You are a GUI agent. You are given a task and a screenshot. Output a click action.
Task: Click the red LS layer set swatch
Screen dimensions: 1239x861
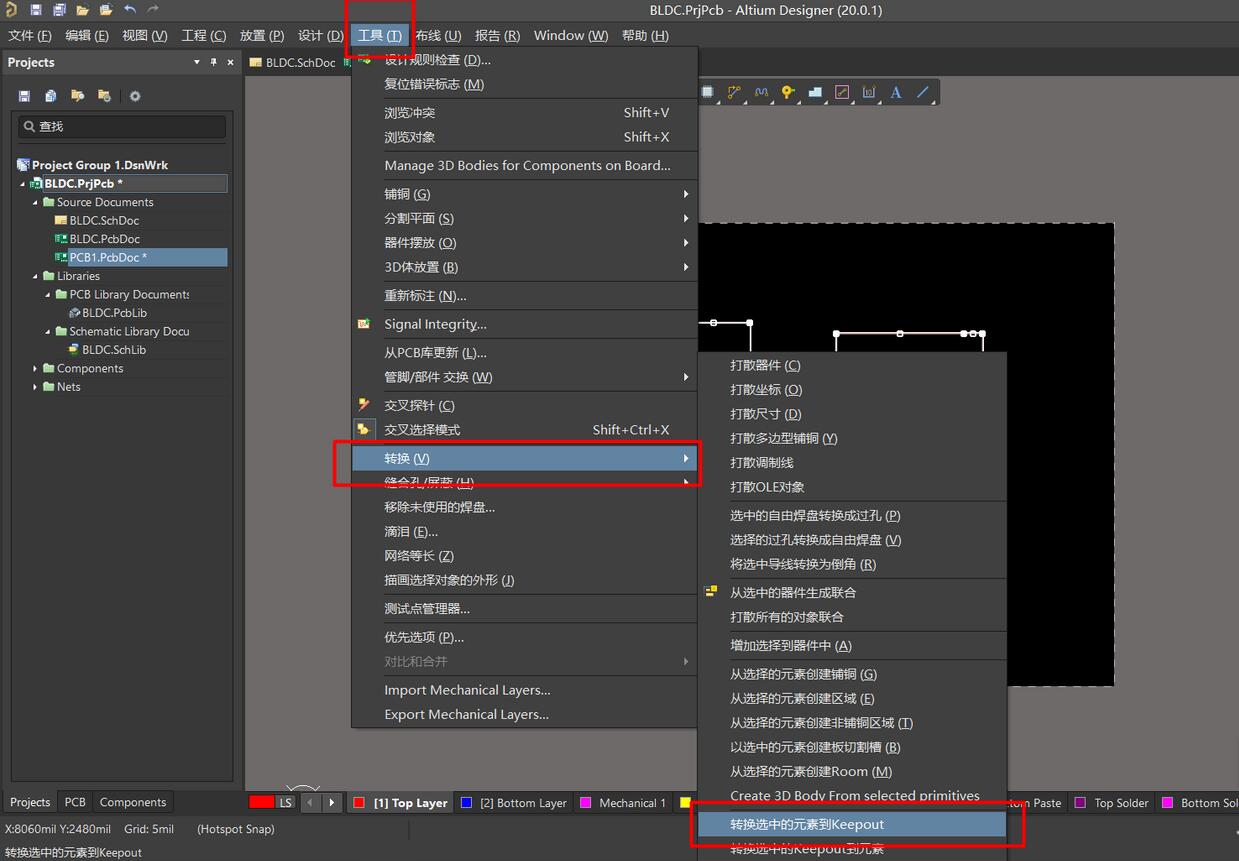262,802
